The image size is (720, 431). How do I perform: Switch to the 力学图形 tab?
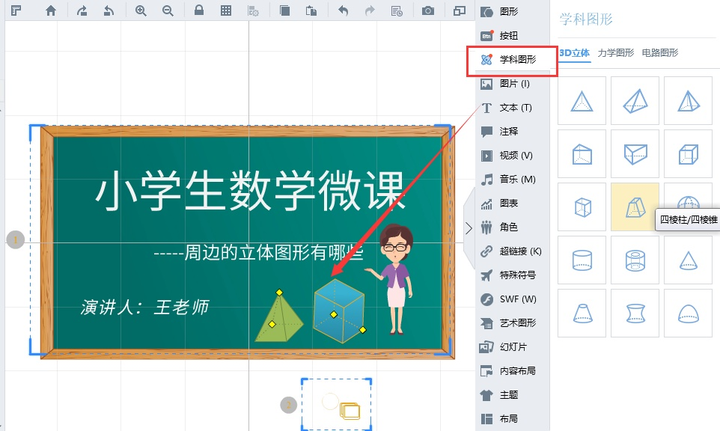[x=615, y=53]
